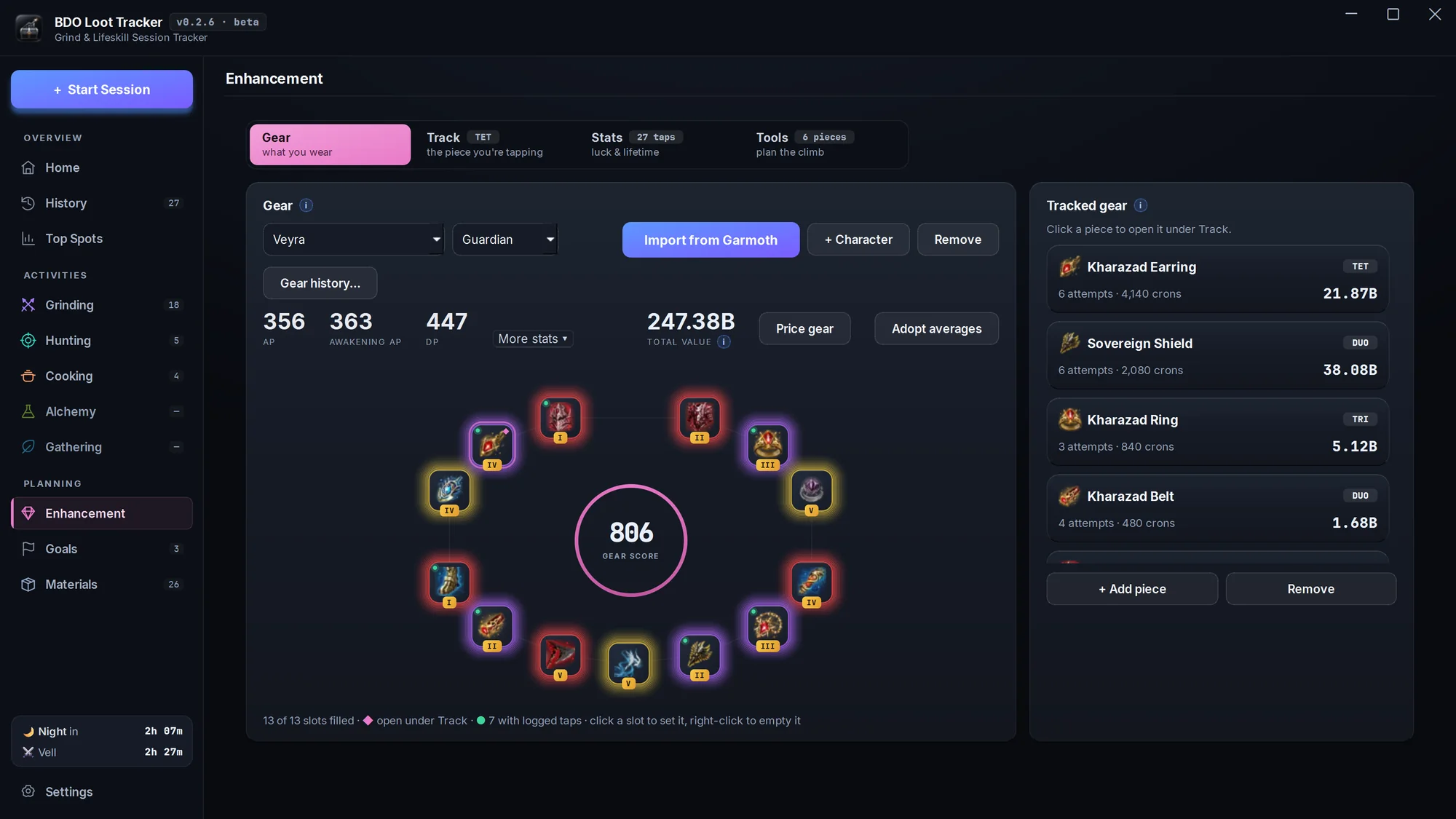Open the Kharazad Belt tracked card

coord(1217,509)
